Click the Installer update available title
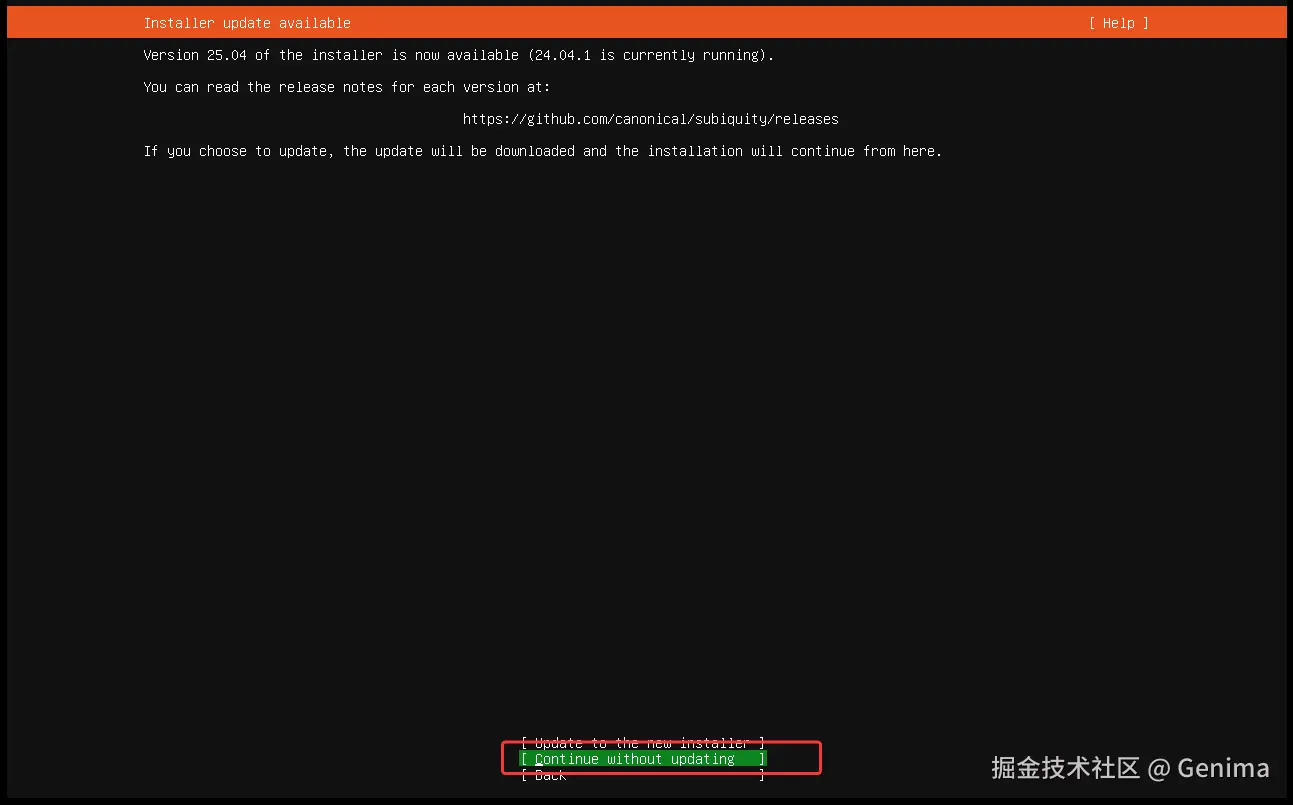Image resolution: width=1293 pixels, height=805 pixels. coord(247,23)
